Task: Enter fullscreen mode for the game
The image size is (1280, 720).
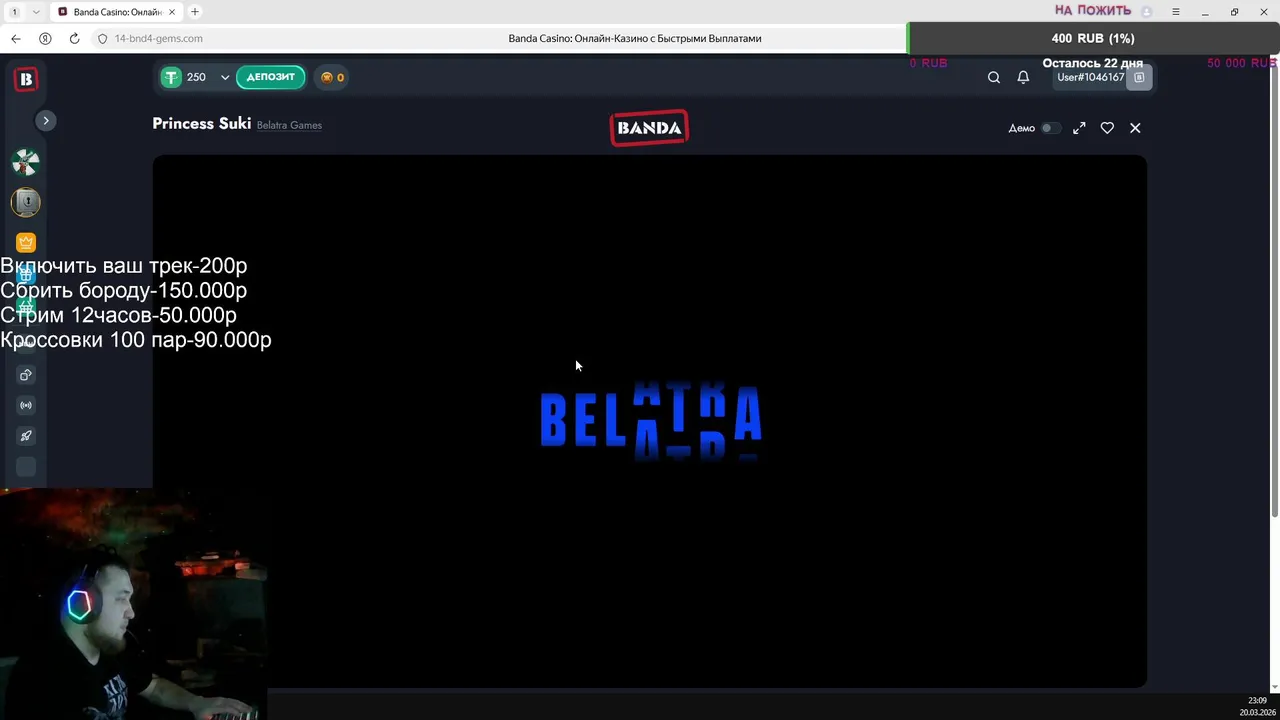Action: click(x=1079, y=128)
